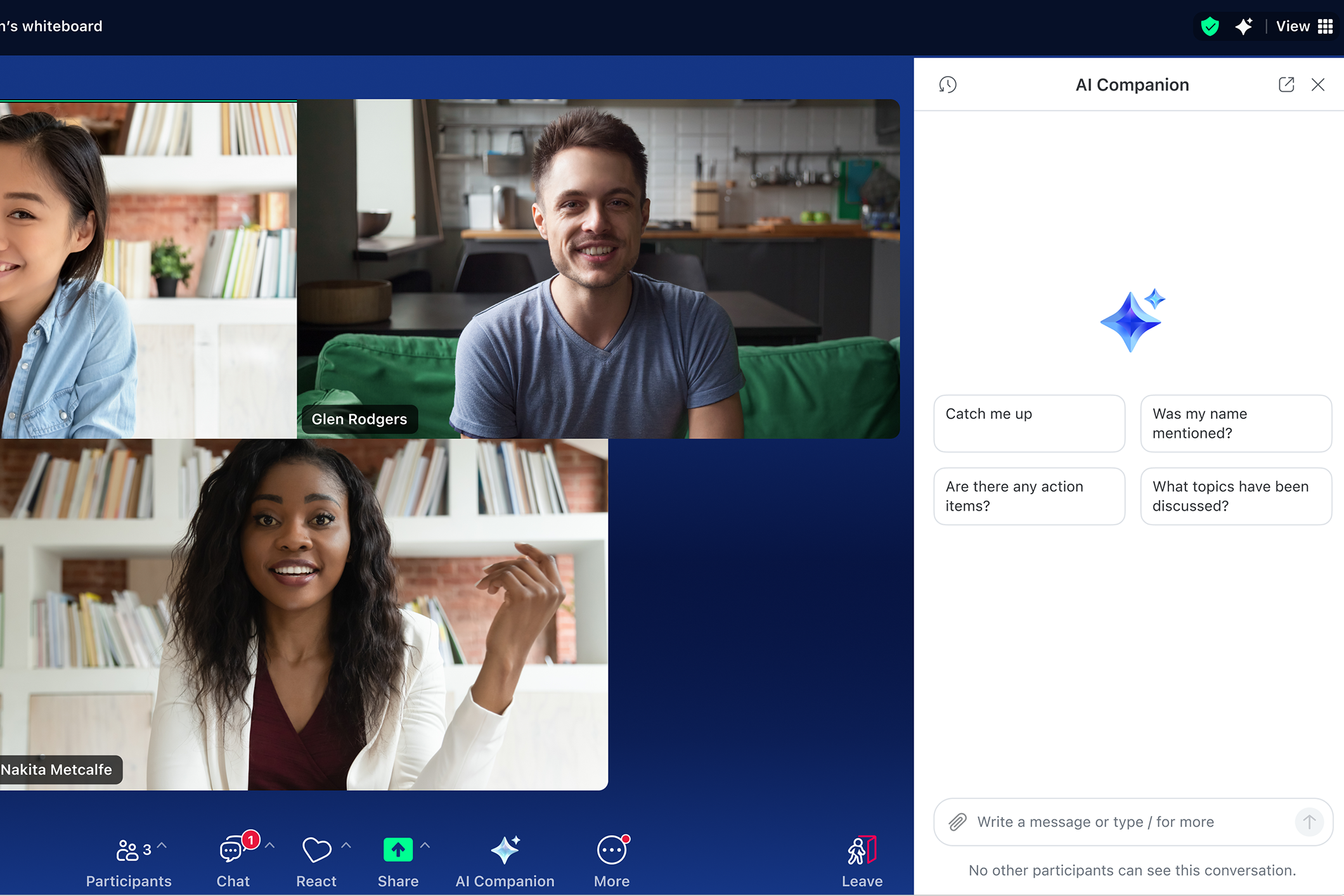The width and height of the screenshot is (1344, 896).
Task: View AI Companion conversation history clock icon
Action: coord(948,84)
